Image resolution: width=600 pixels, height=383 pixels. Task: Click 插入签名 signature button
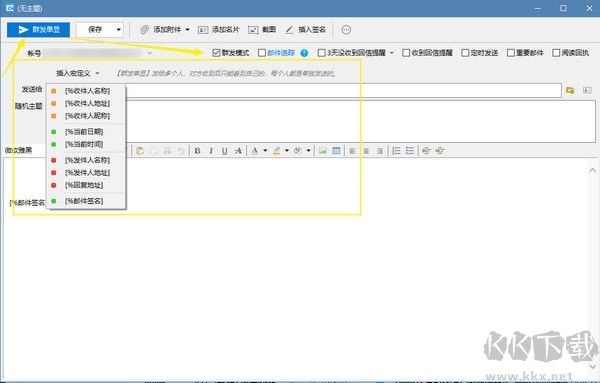pos(306,29)
